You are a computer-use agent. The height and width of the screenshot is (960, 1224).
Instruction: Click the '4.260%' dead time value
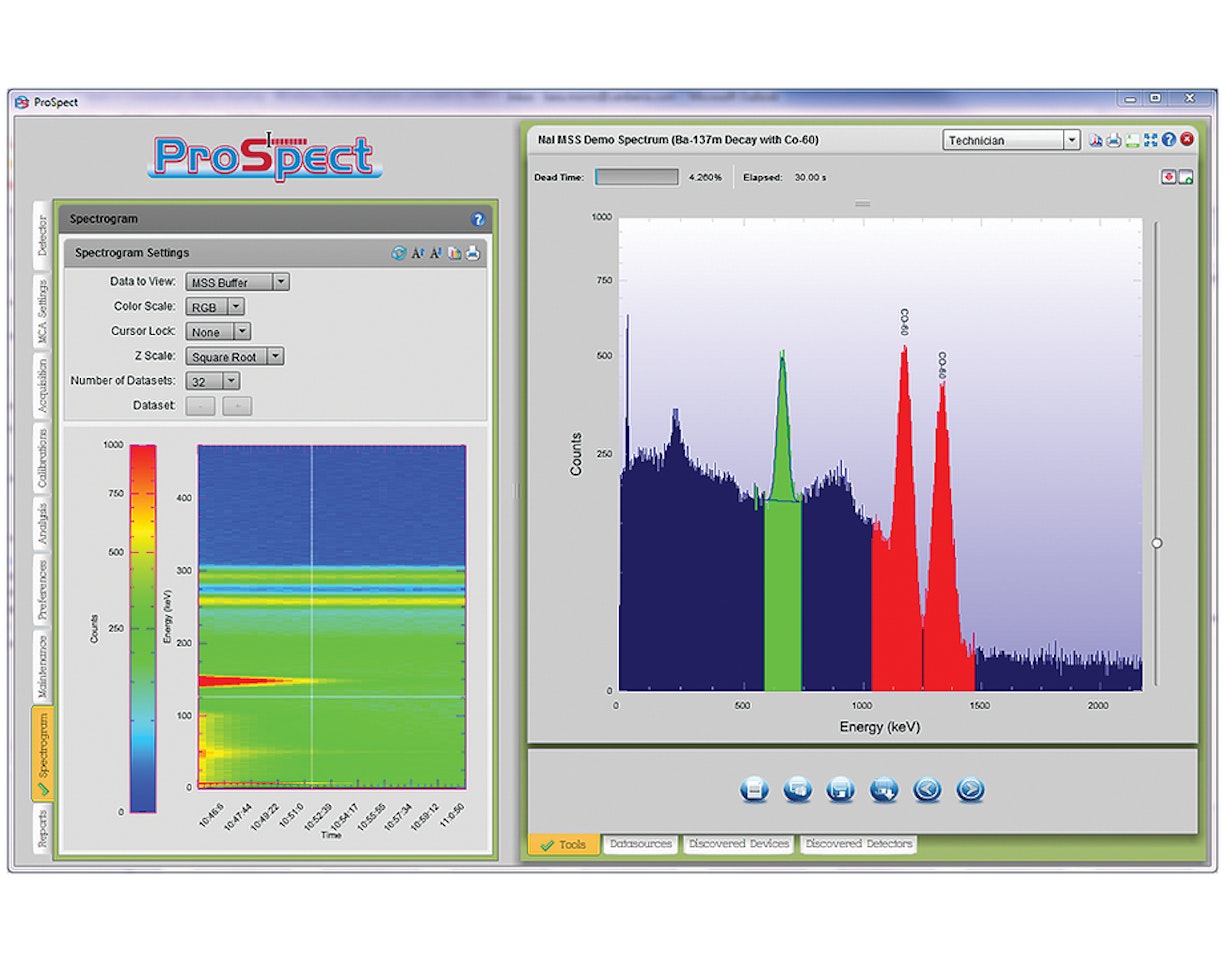(x=705, y=177)
